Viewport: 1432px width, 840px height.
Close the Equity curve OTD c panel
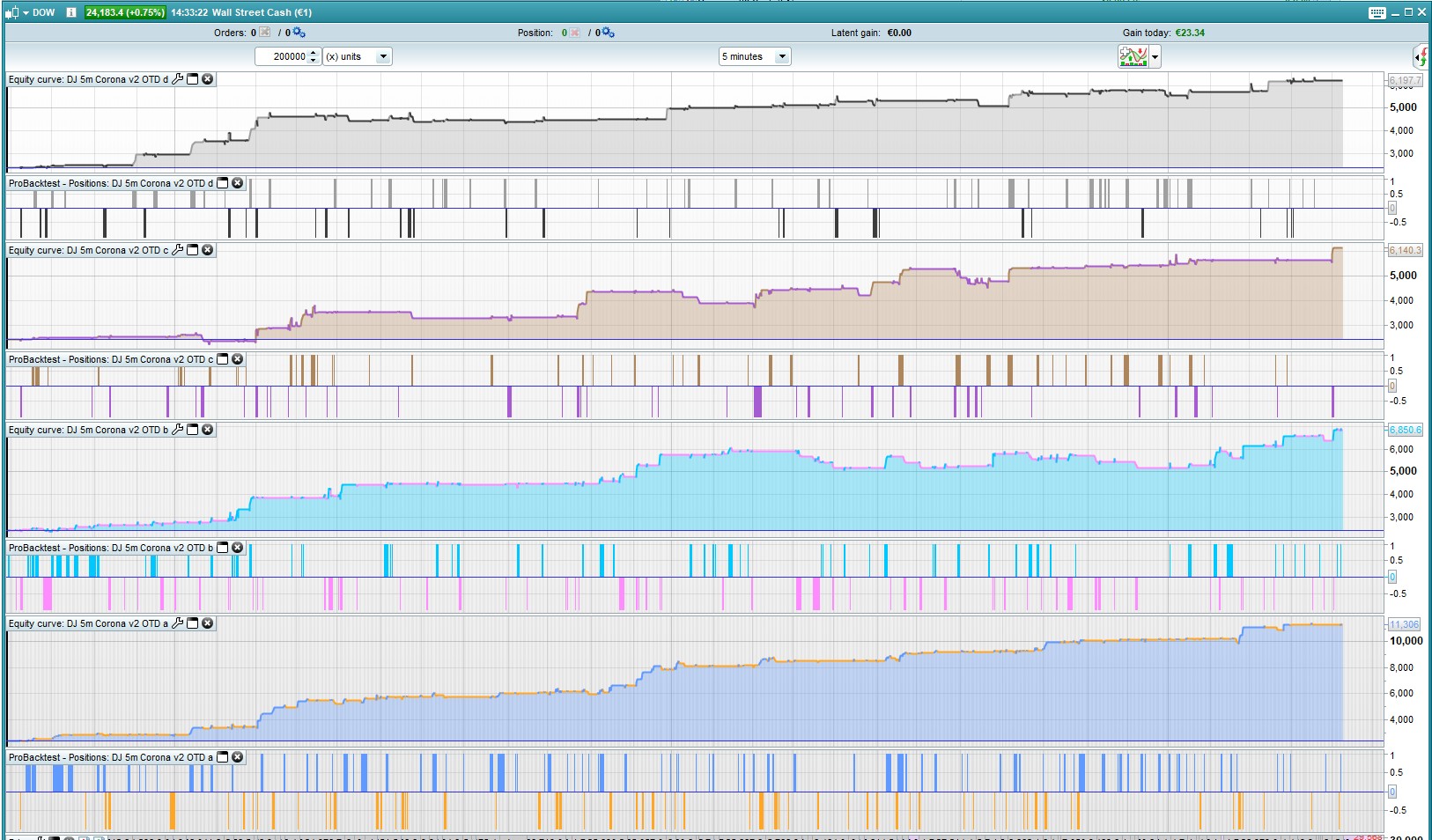tap(208, 250)
